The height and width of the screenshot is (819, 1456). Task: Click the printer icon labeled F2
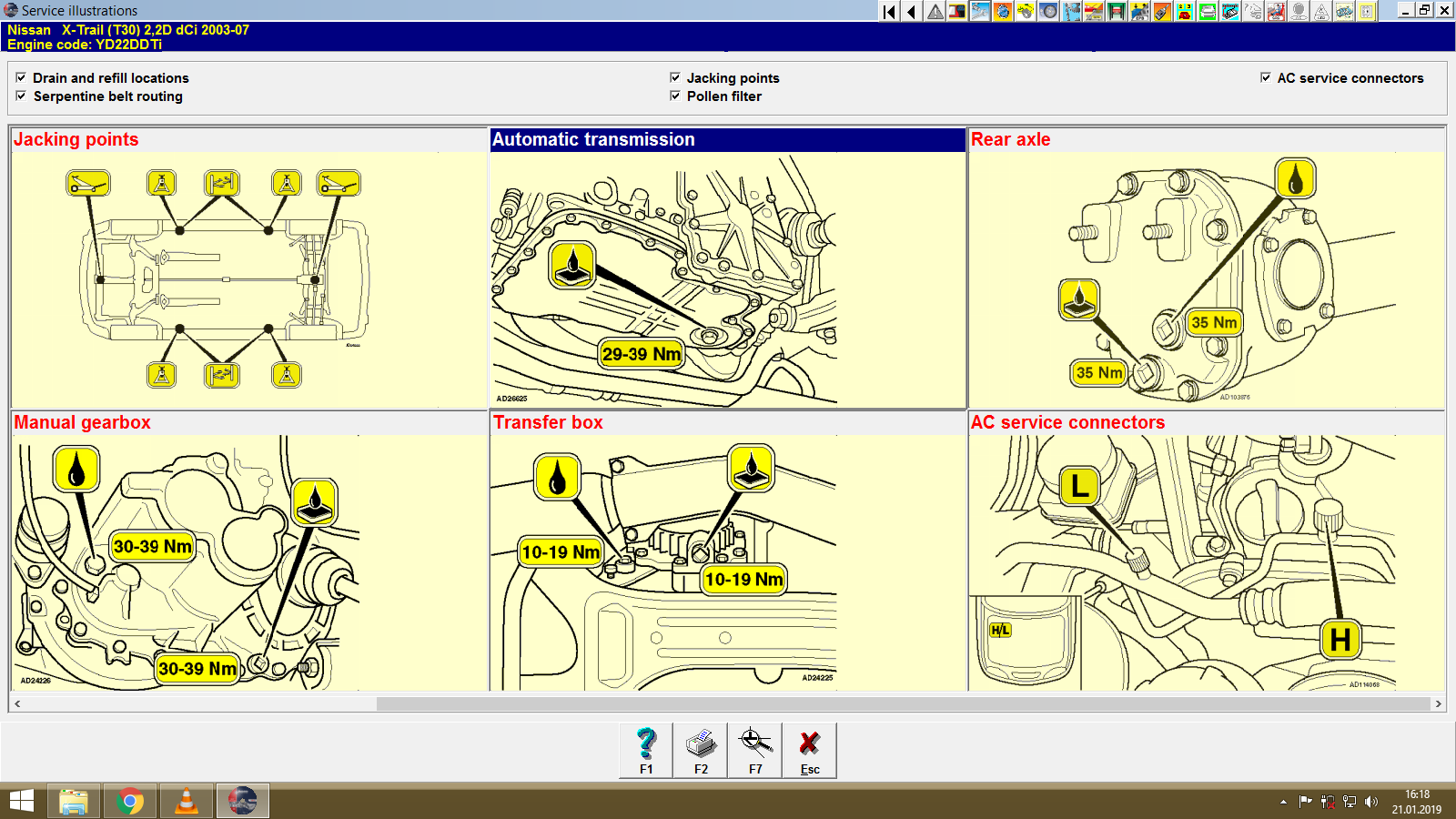[700, 748]
